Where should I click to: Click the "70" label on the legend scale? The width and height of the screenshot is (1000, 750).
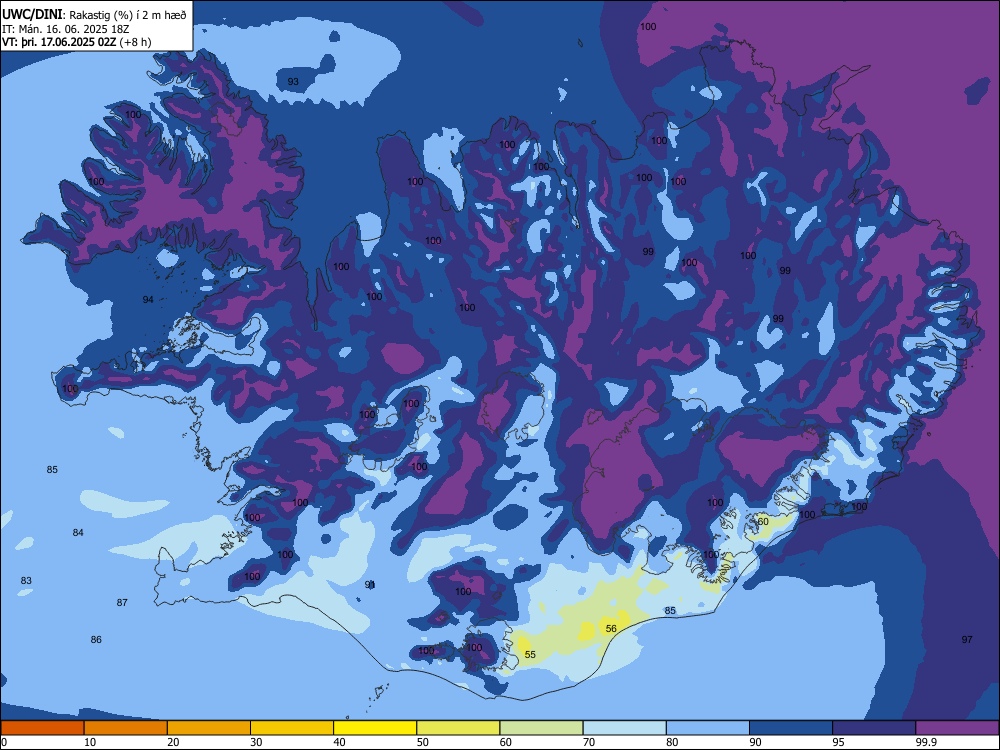click(x=589, y=742)
